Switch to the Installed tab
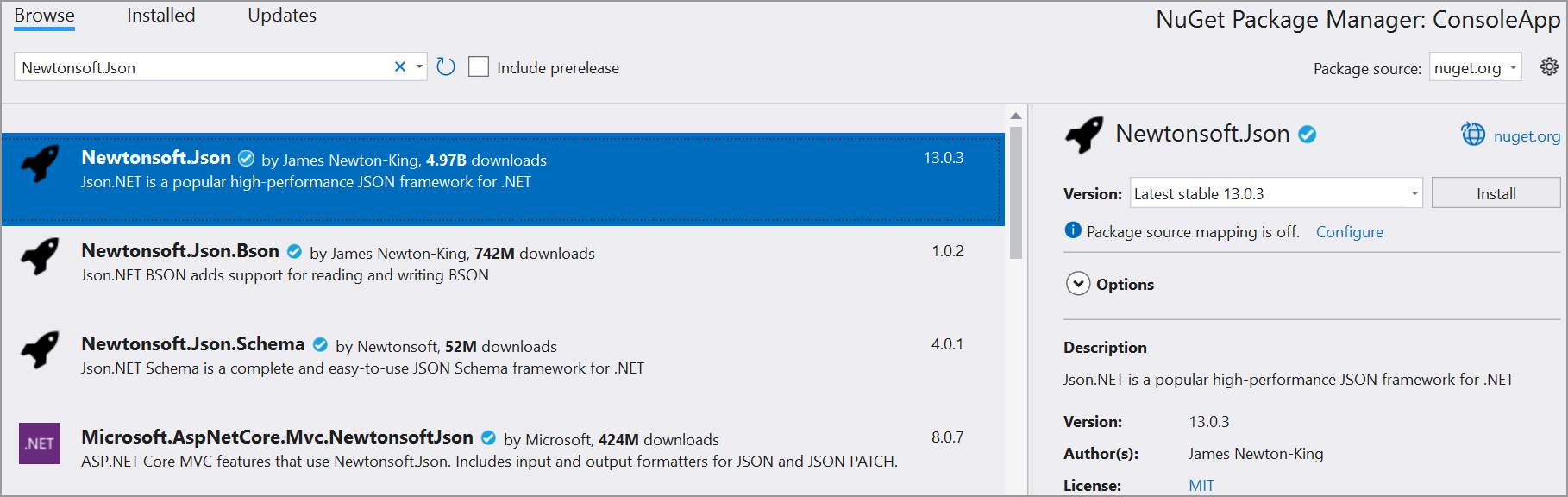The image size is (1568, 497). click(161, 16)
